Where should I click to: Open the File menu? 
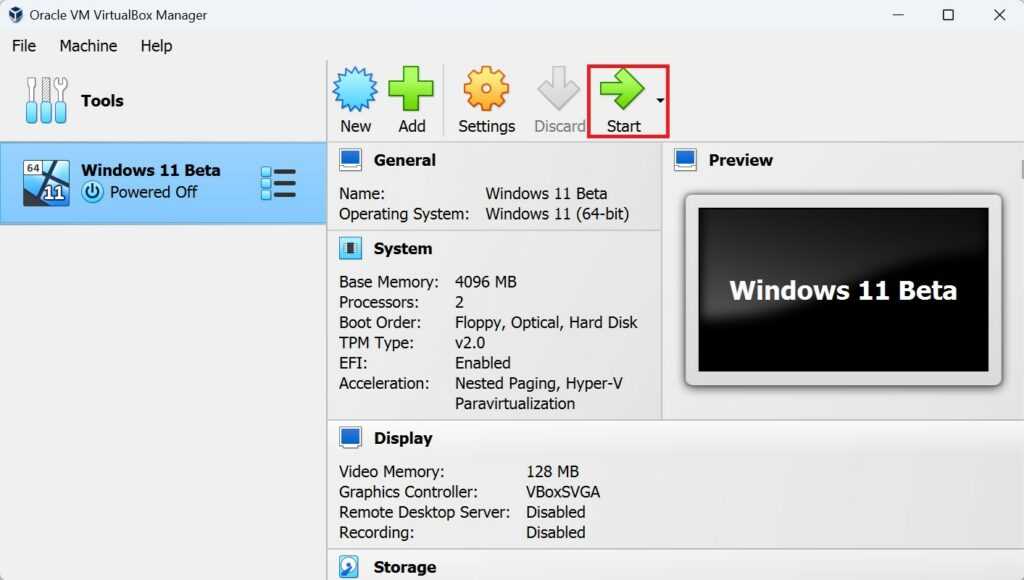pyautogui.click(x=24, y=46)
